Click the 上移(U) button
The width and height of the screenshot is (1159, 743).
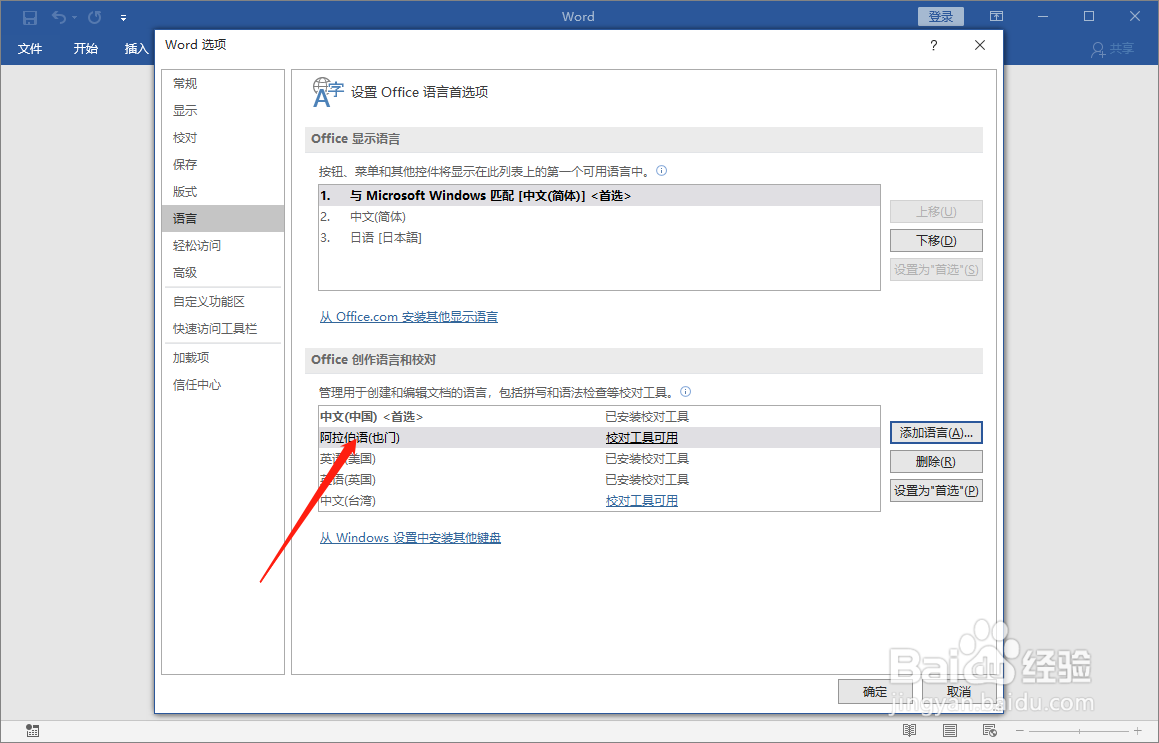click(936, 212)
